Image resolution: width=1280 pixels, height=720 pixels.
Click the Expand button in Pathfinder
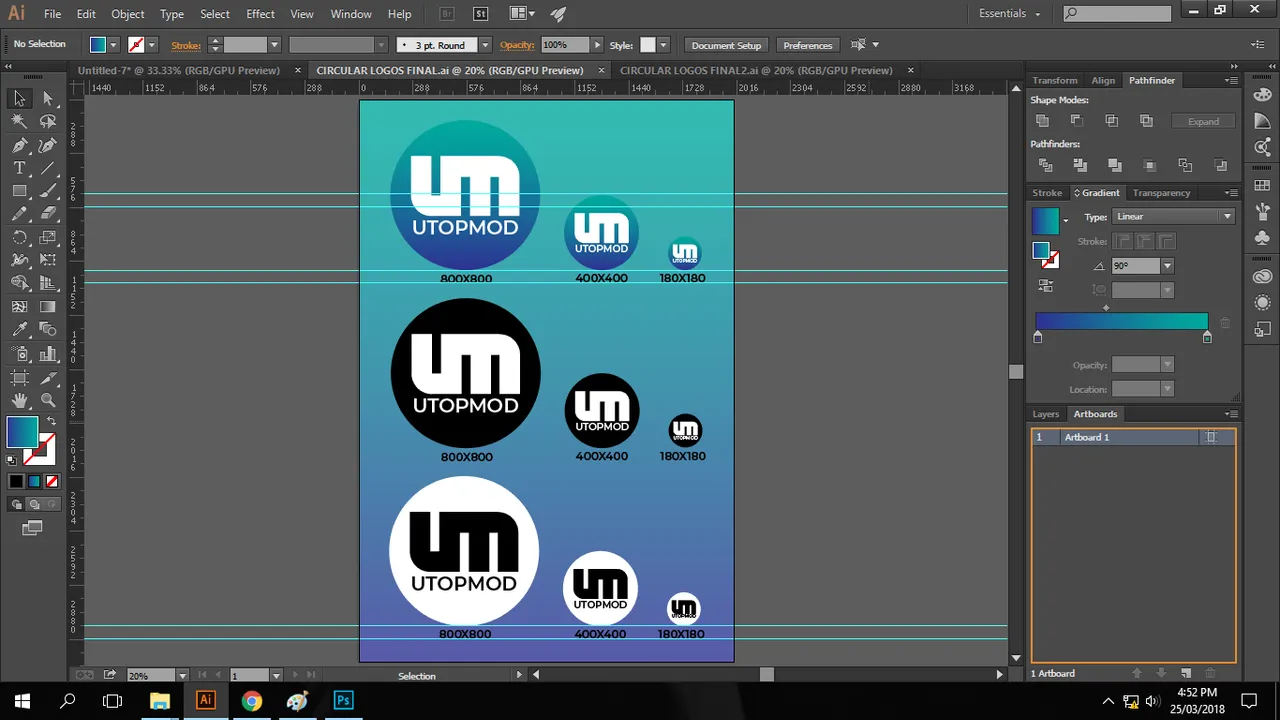click(1203, 121)
